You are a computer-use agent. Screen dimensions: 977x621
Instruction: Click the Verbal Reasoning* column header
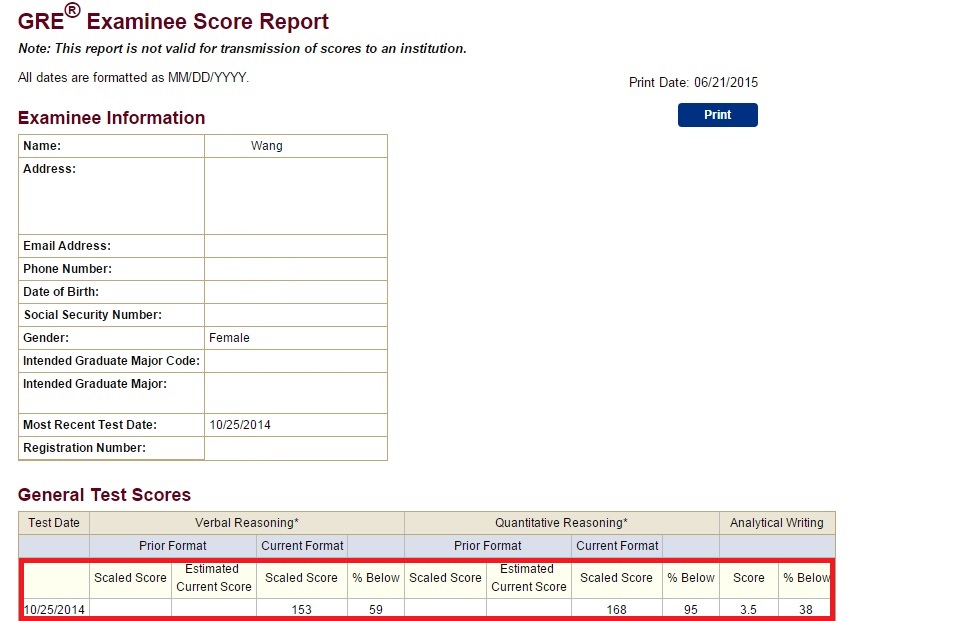point(247,523)
